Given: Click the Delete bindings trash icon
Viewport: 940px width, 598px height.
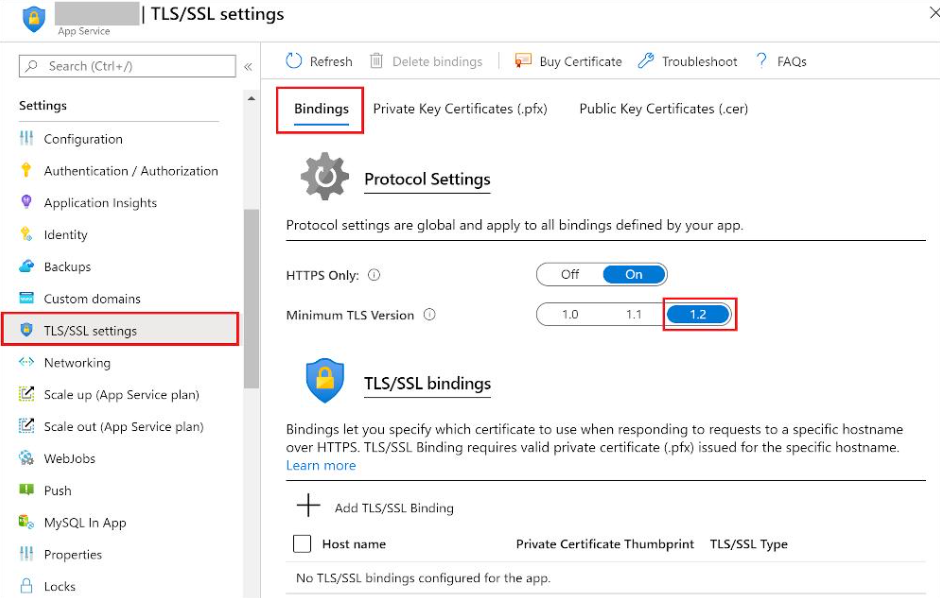Looking at the screenshot, I should [376, 61].
